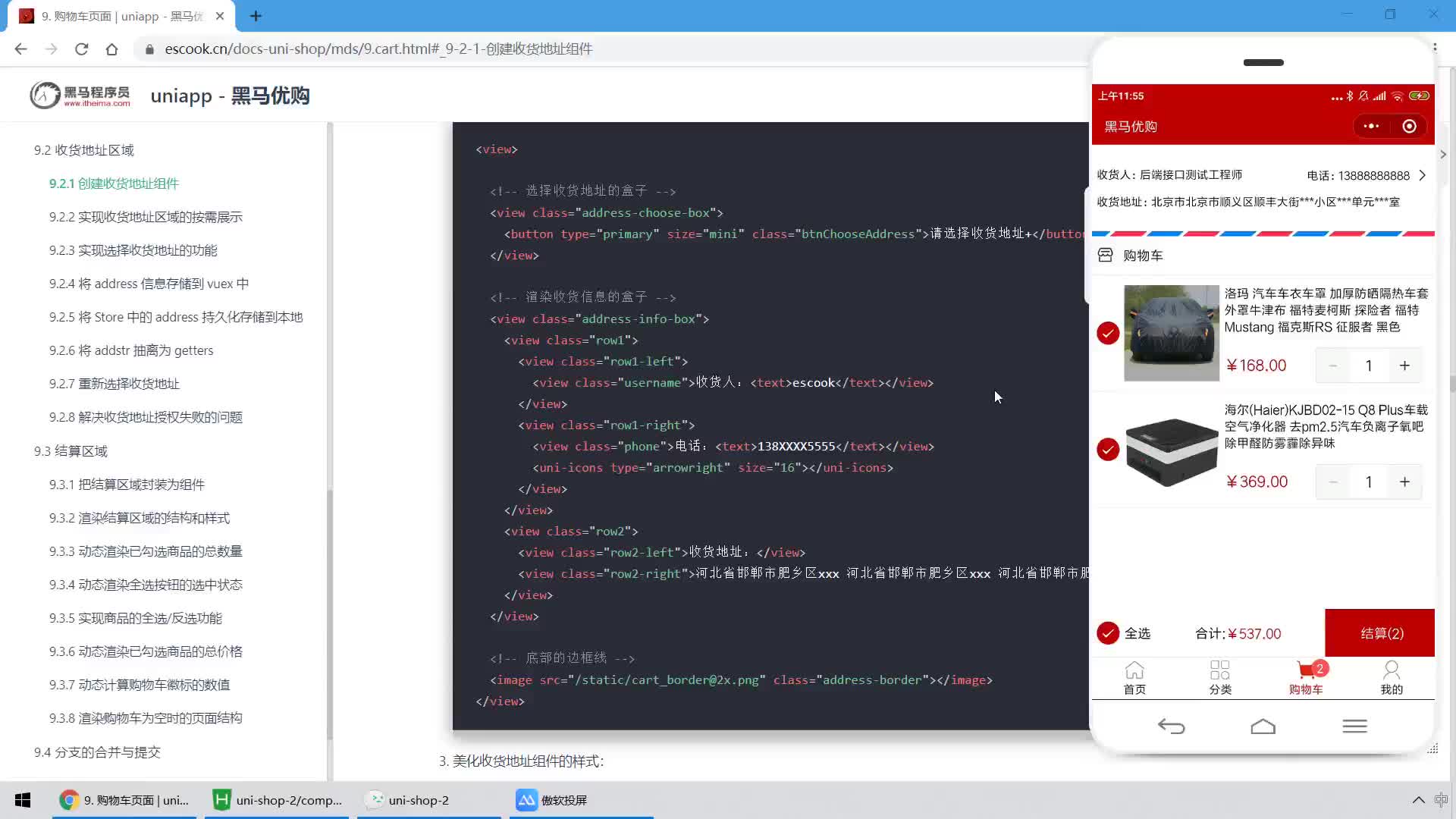Click the 合计:¥537.00 total text

coord(1238,633)
